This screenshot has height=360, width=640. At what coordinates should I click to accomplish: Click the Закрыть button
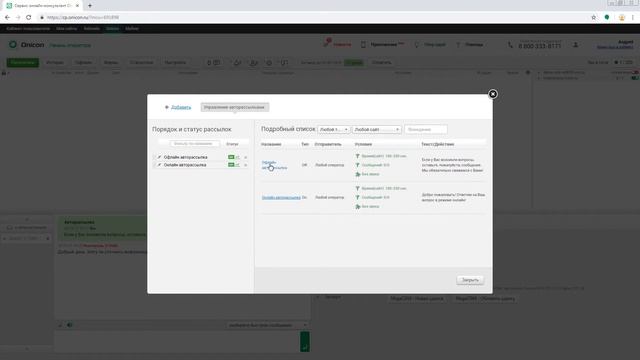coord(470,280)
